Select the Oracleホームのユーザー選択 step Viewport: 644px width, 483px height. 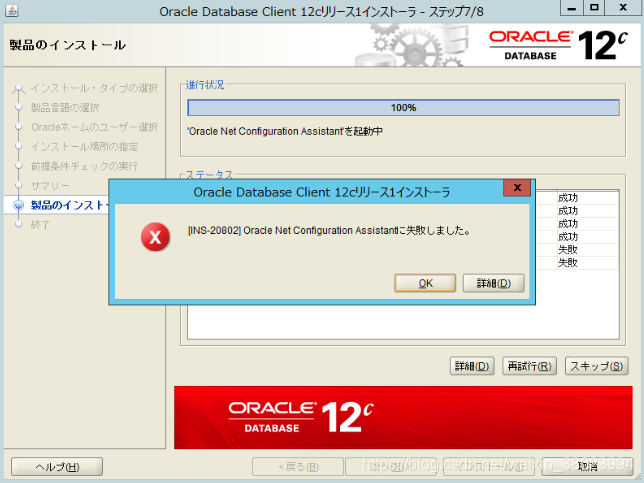(x=94, y=127)
